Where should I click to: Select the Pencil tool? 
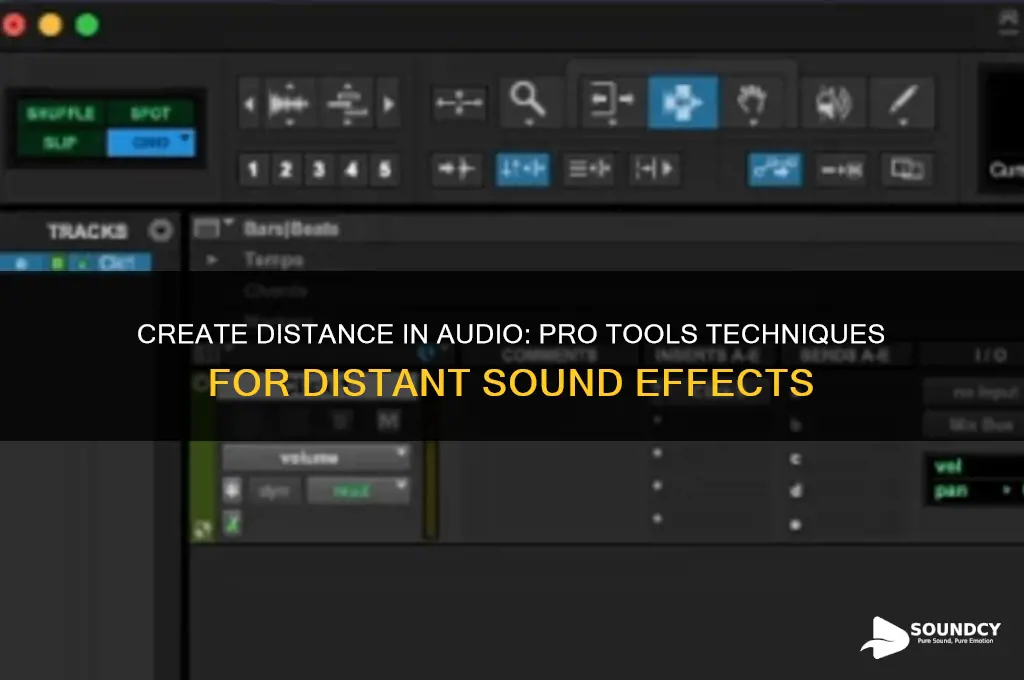tap(902, 103)
